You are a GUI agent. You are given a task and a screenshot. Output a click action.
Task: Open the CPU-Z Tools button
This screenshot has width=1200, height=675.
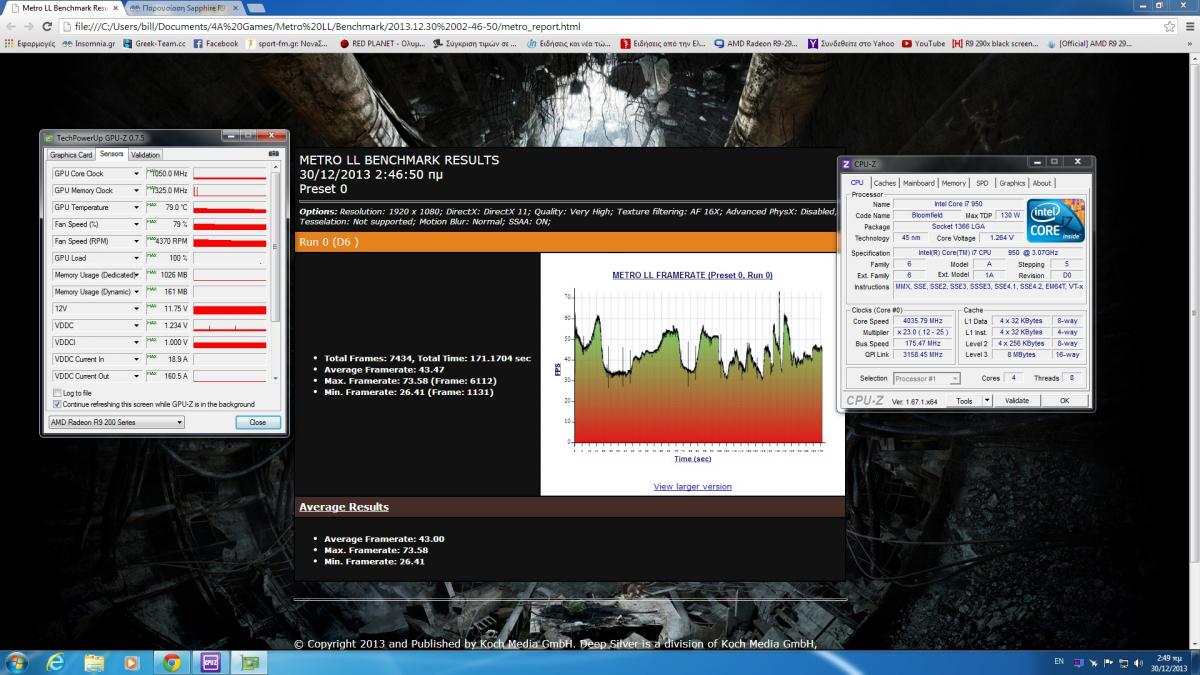(964, 400)
